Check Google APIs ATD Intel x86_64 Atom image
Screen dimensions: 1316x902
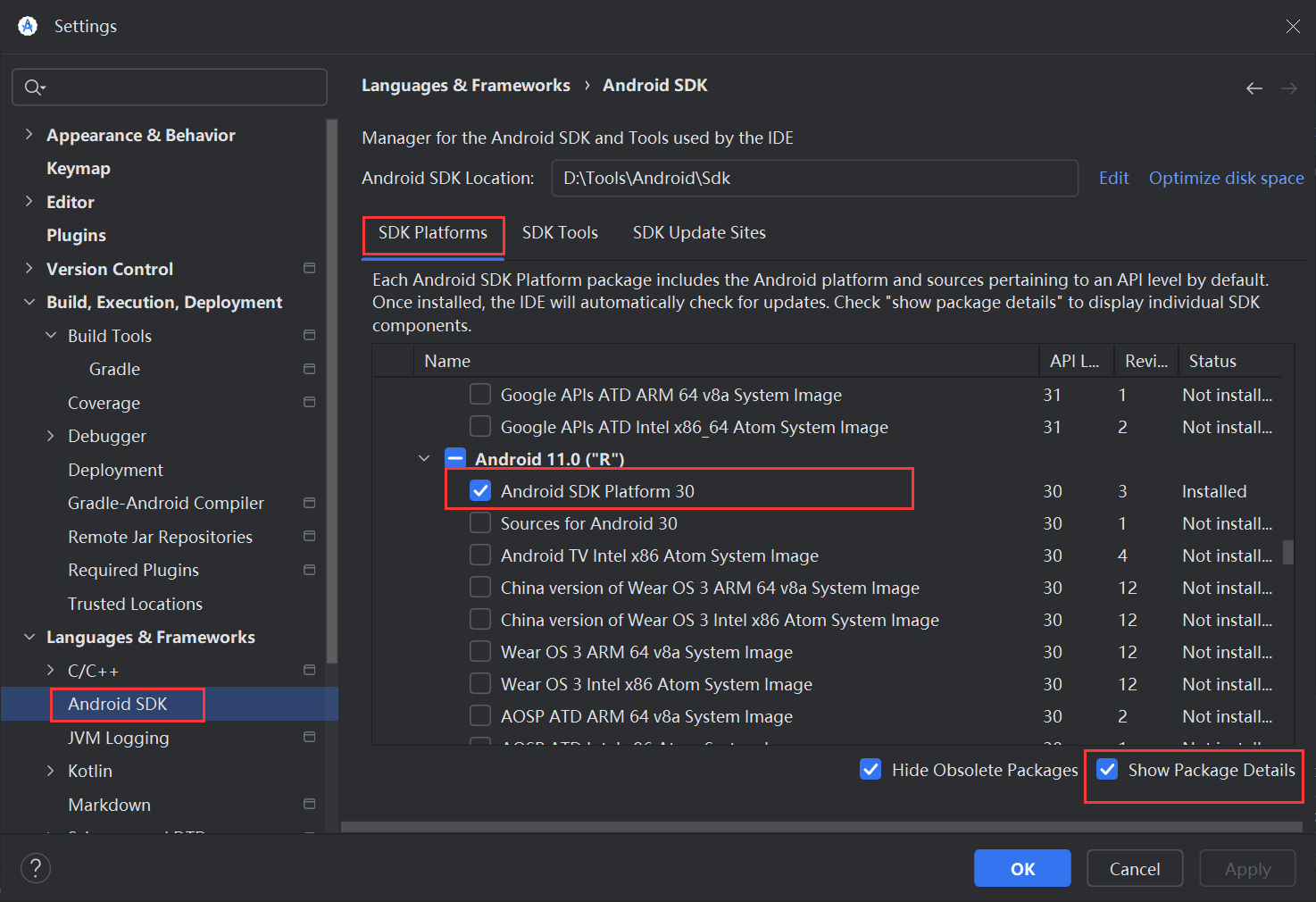tap(480, 426)
